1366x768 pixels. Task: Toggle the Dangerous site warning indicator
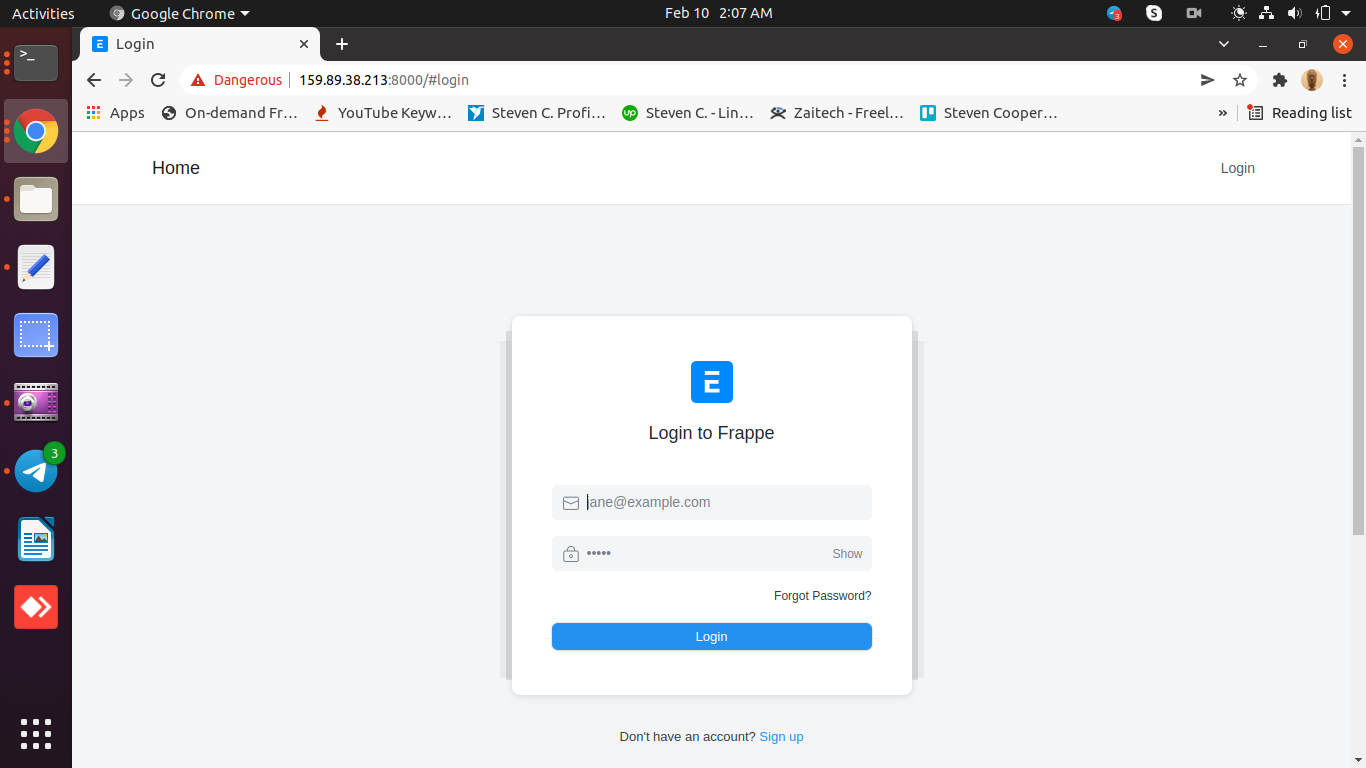(236, 80)
